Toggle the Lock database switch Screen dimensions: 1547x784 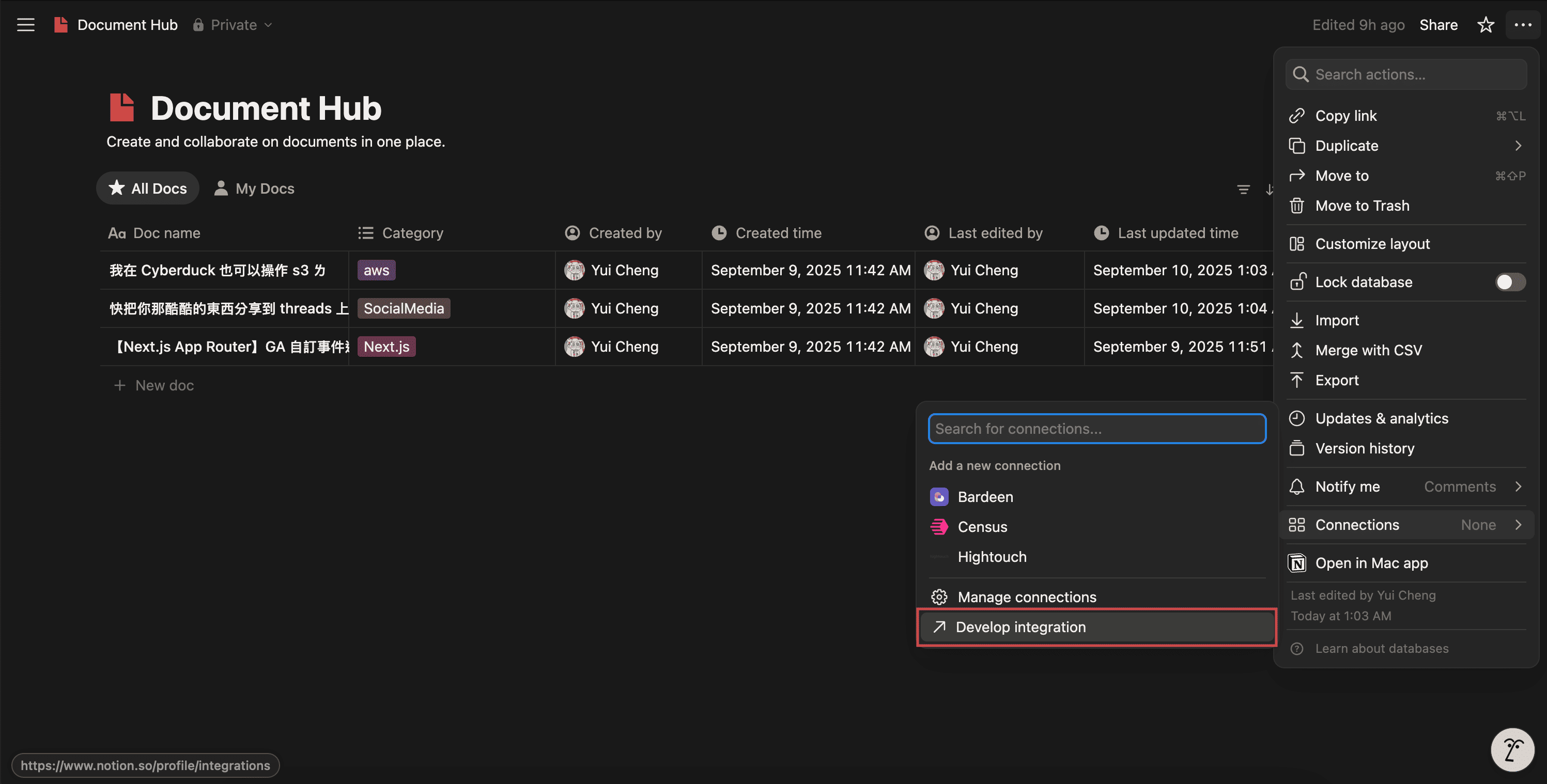[x=1510, y=282]
